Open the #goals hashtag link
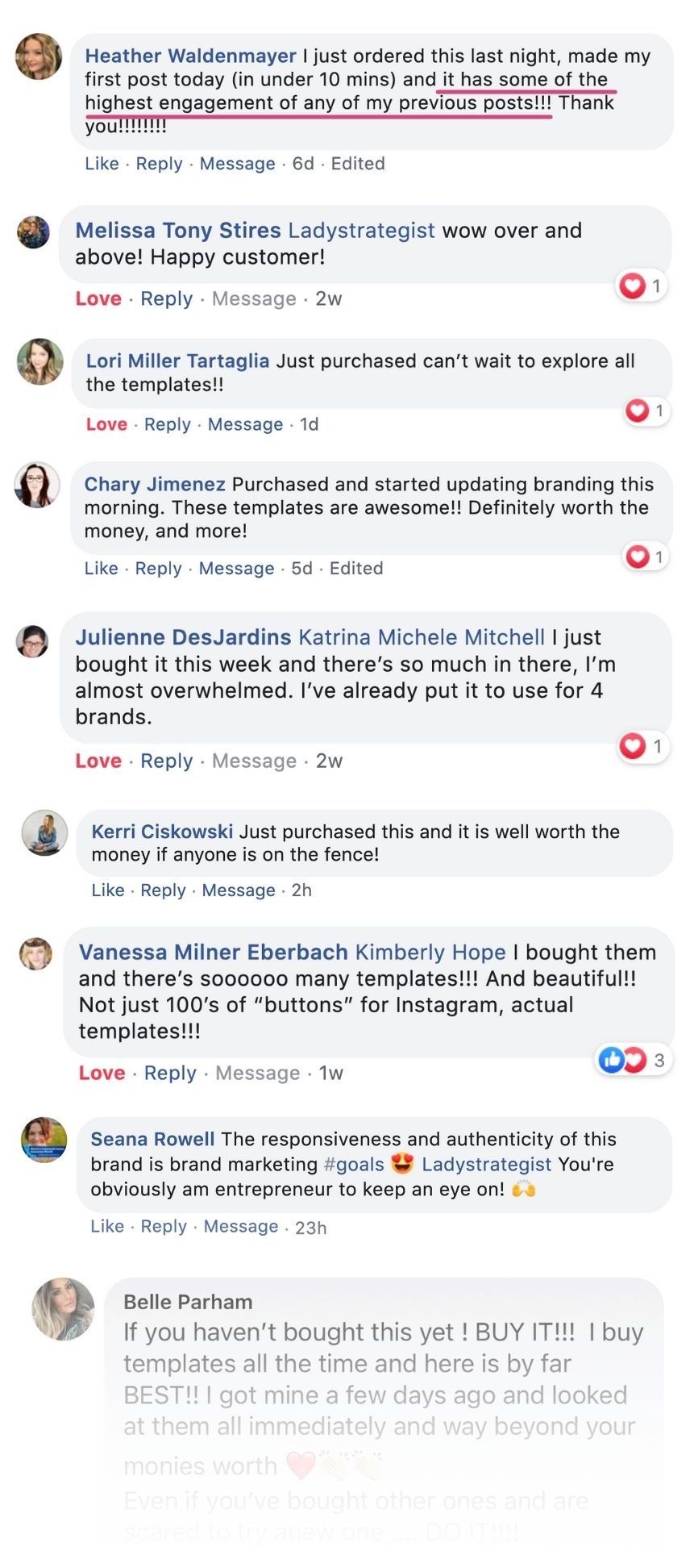The height and width of the screenshot is (1568, 694). (354, 1165)
